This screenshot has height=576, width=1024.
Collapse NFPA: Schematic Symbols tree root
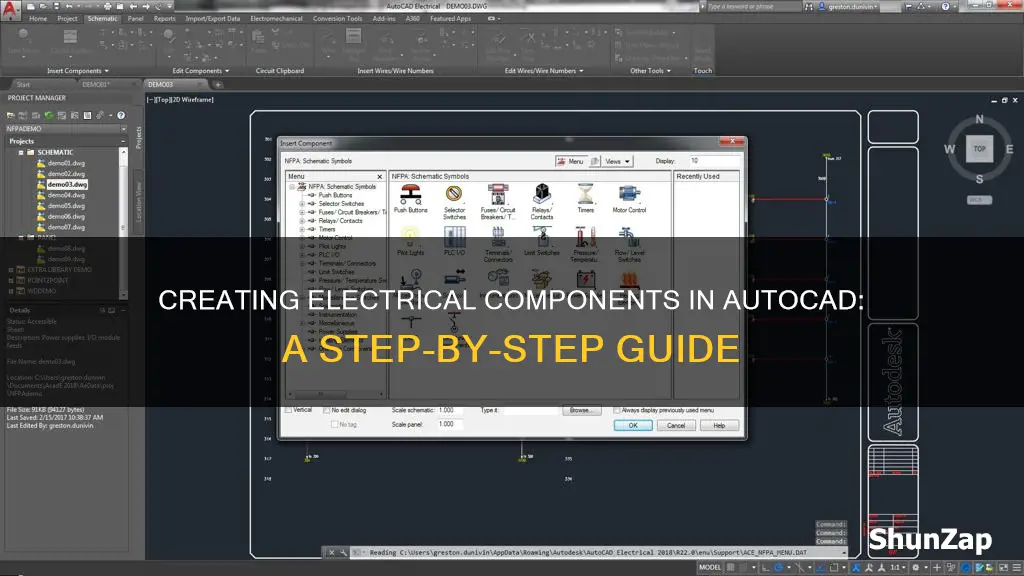tap(292, 187)
